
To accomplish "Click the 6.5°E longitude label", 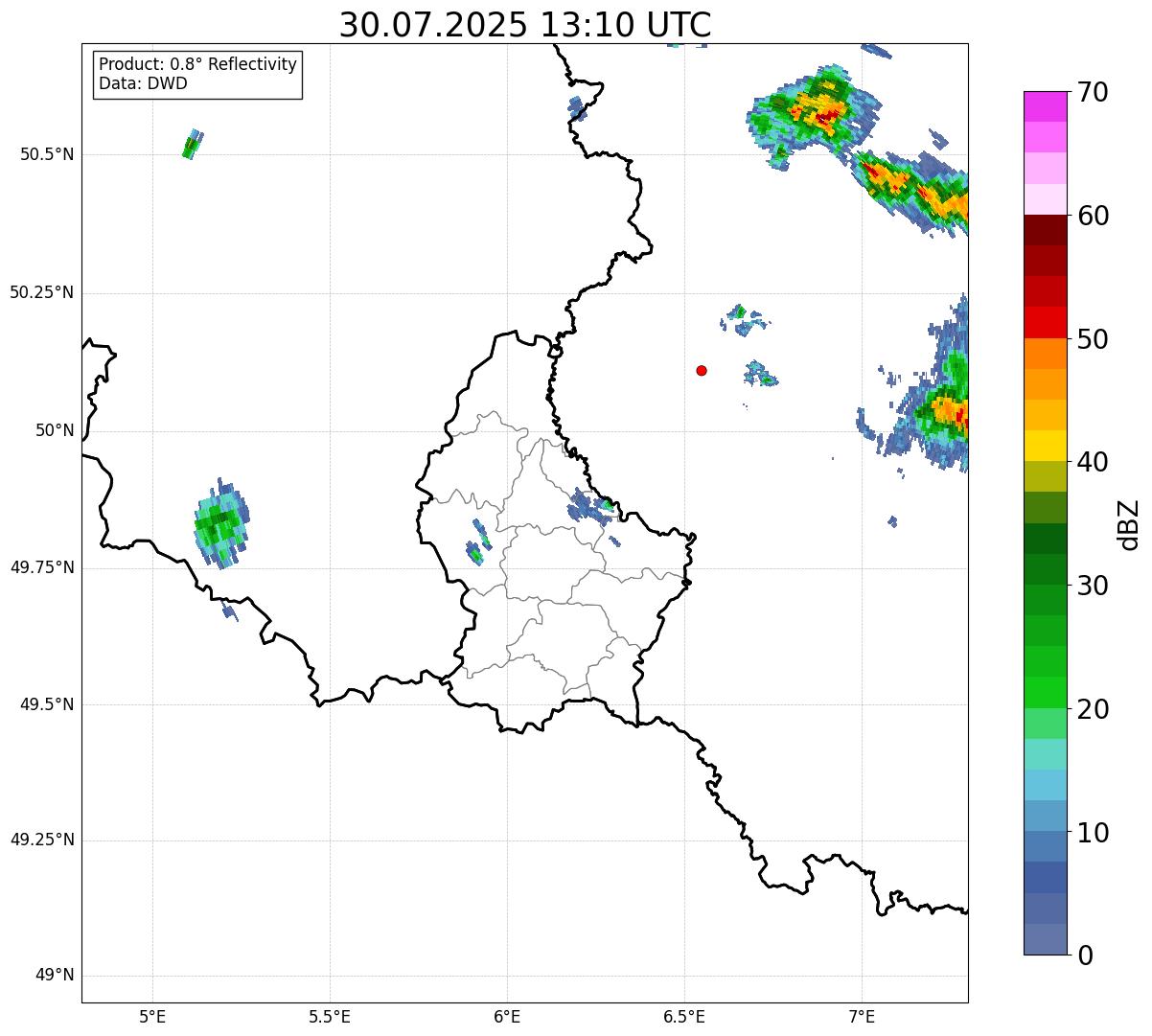I will tap(684, 1017).
